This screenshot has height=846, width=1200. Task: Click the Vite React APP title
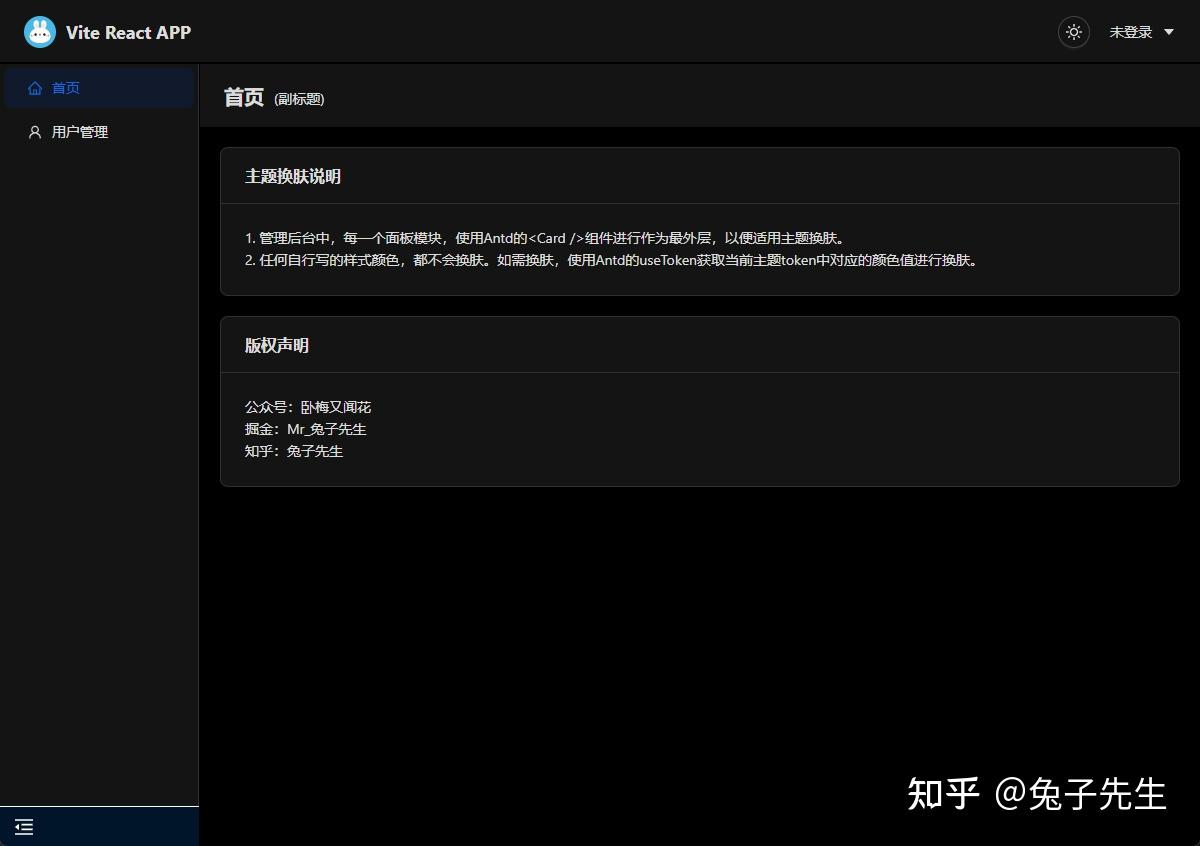click(x=128, y=31)
